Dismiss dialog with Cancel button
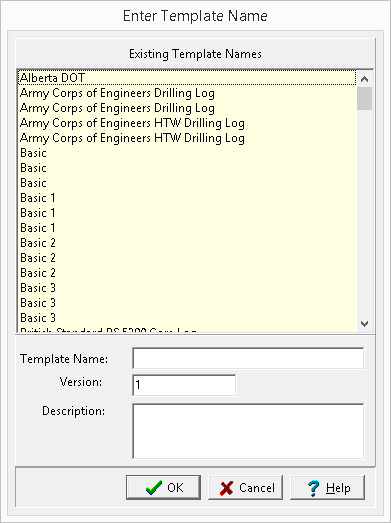 [246, 488]
